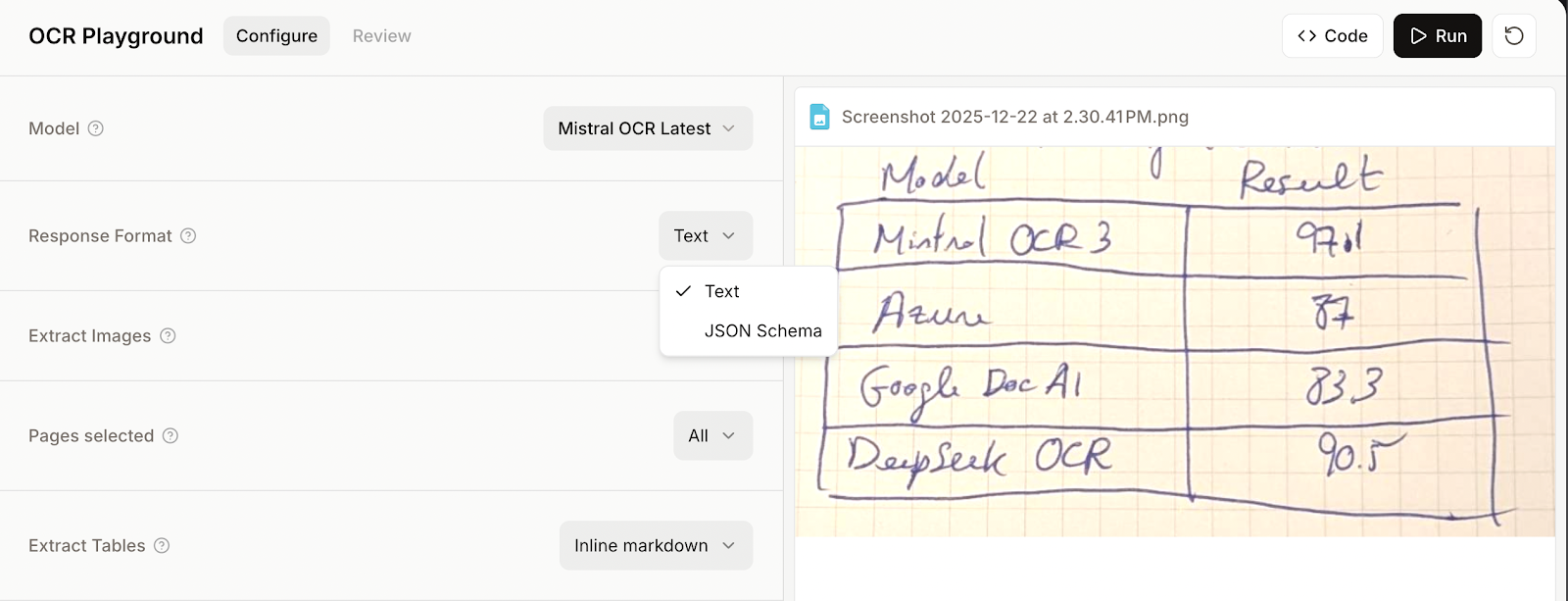1568x601 pixels.
Task: Collapse the Response Format Text dropdown
Action: click(x=706, y=235)
